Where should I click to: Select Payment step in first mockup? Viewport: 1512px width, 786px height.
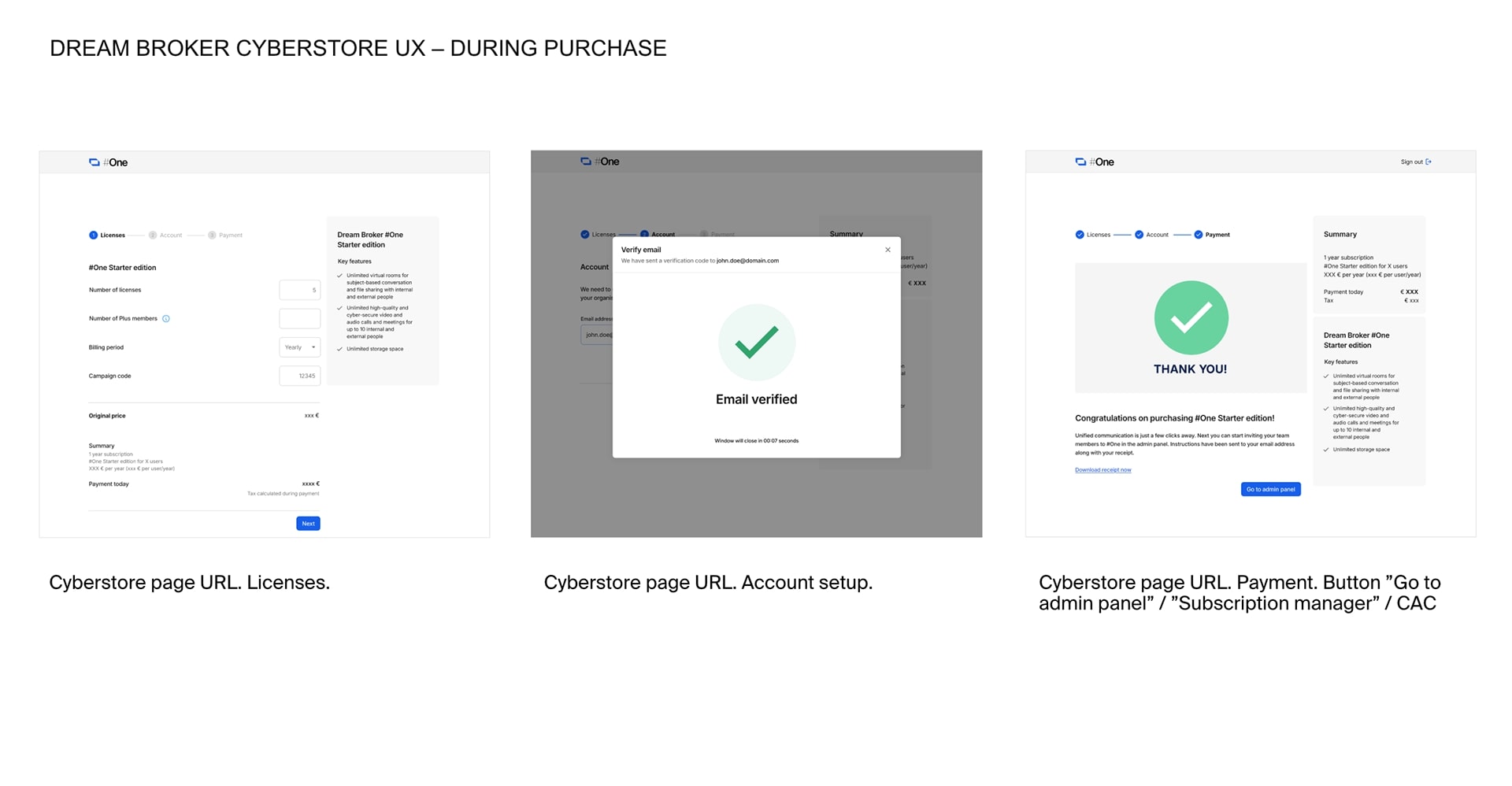point(225,235)
